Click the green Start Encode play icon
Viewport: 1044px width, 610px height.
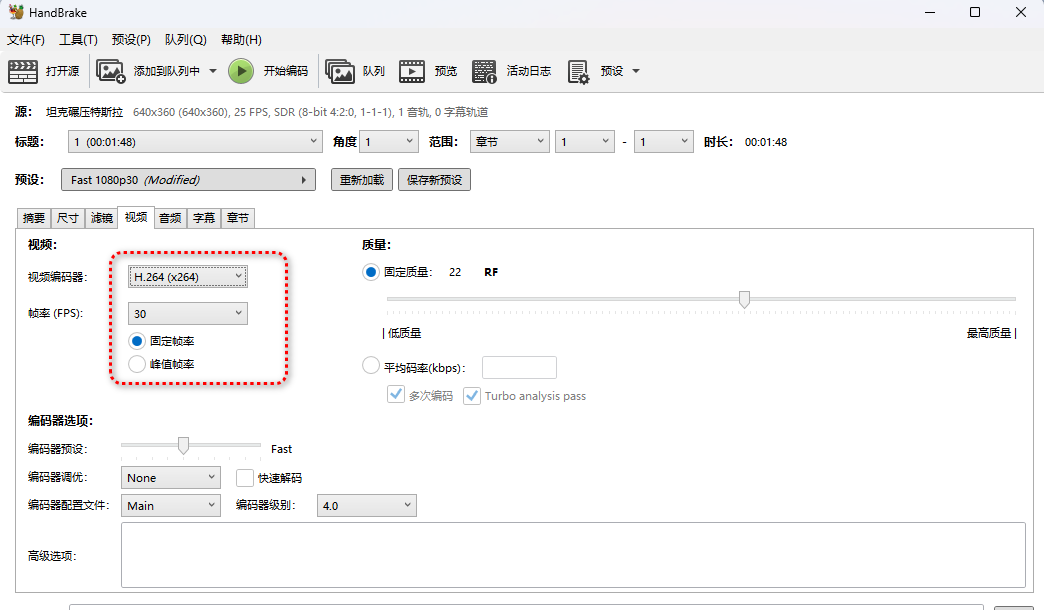tap(241, 71)
